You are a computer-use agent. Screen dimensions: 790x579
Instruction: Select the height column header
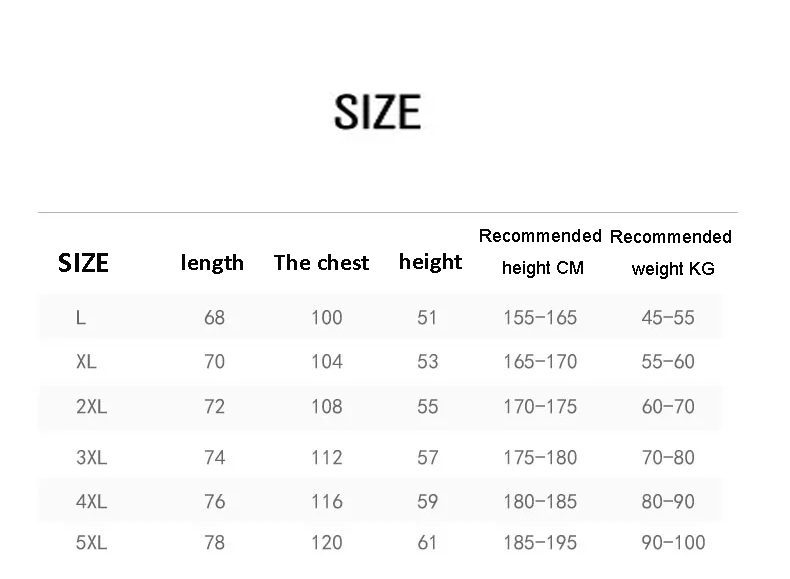(430, 262)
